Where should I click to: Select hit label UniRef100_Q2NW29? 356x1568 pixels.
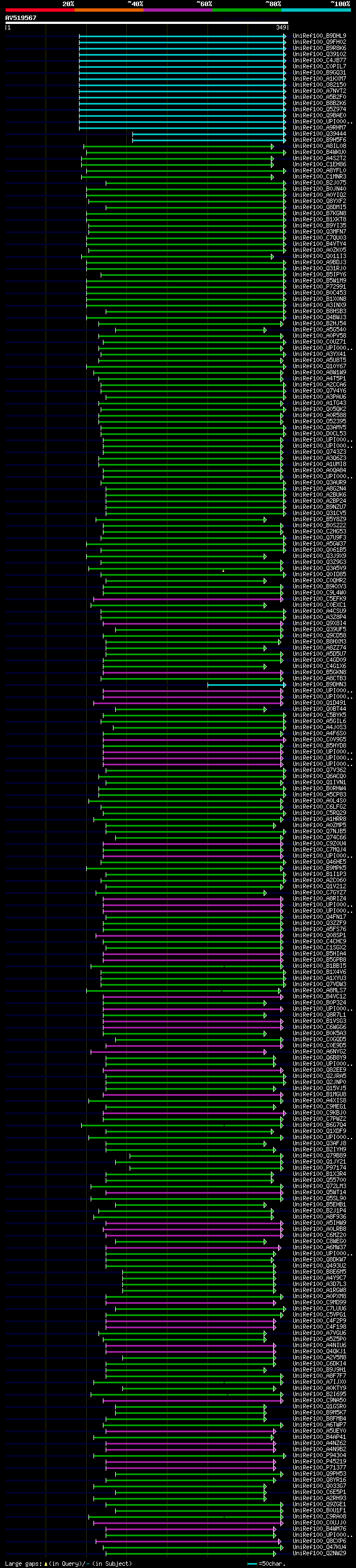319,1553
